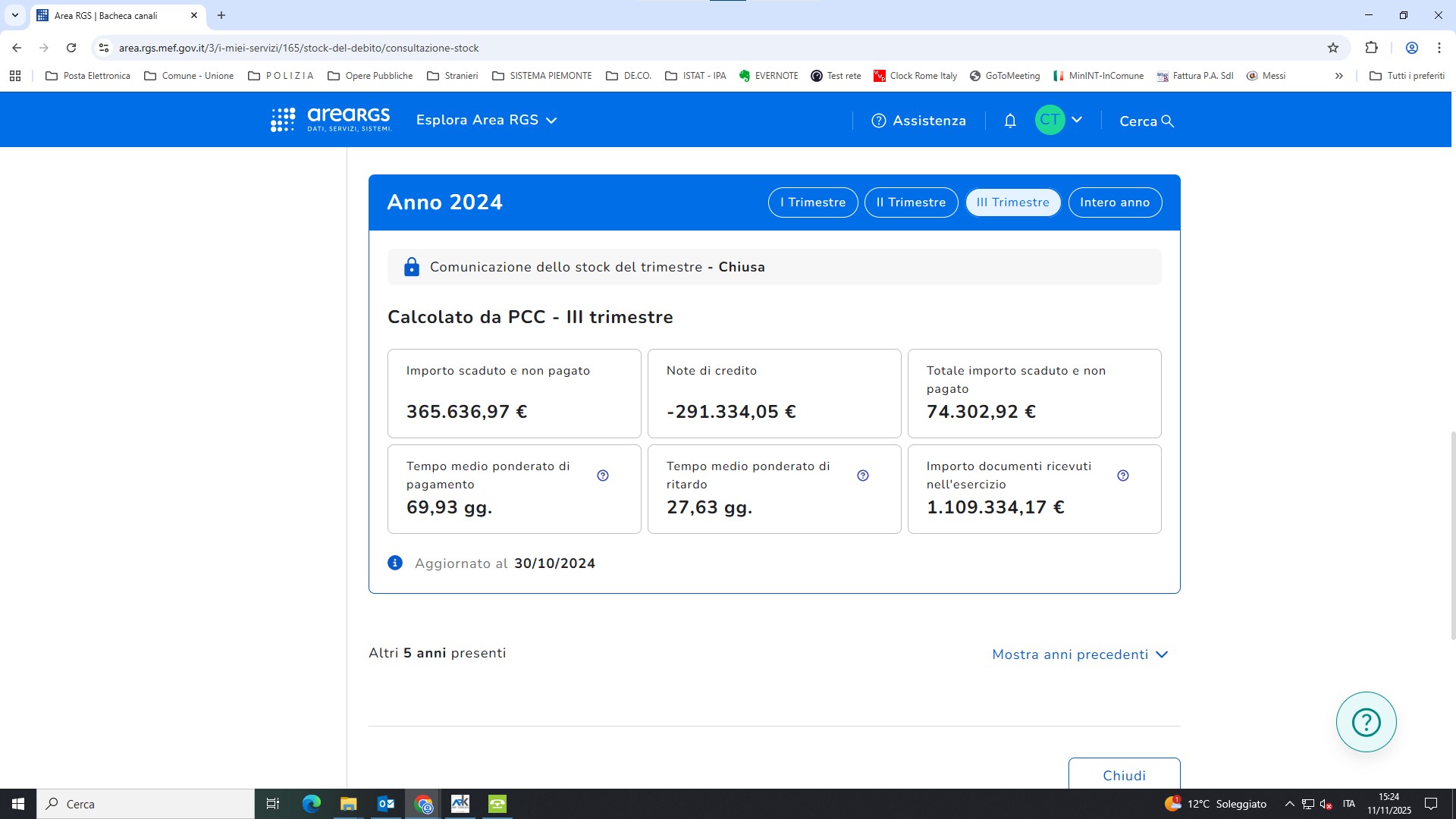The image size is (1456, 819).
Task: Switch to Intero anno view
Action: (x=1115, y=202)
